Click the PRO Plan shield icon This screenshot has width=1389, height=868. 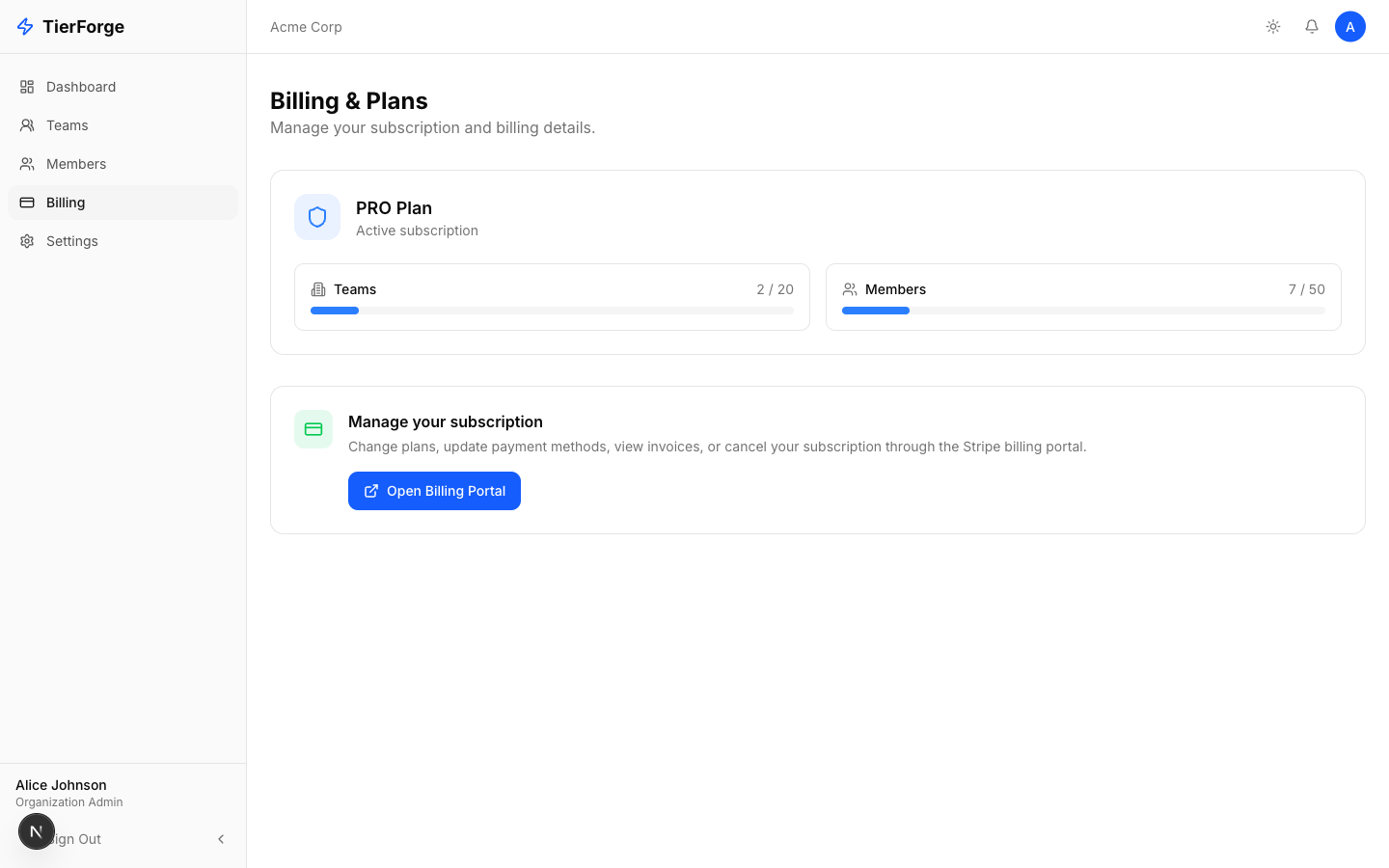point(317,217)
